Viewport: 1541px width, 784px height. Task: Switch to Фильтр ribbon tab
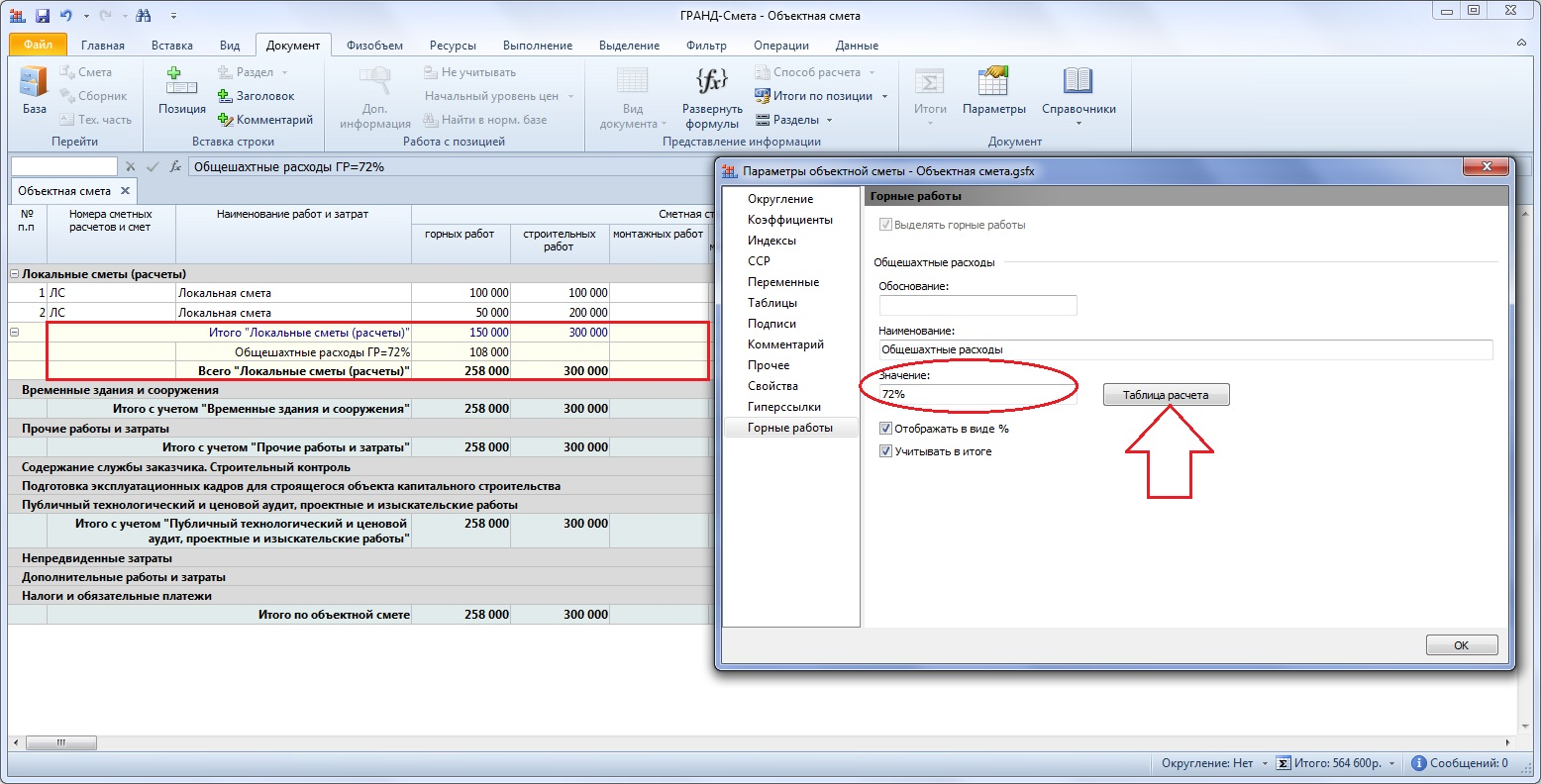pyautogui.click(x=706, y=46)
